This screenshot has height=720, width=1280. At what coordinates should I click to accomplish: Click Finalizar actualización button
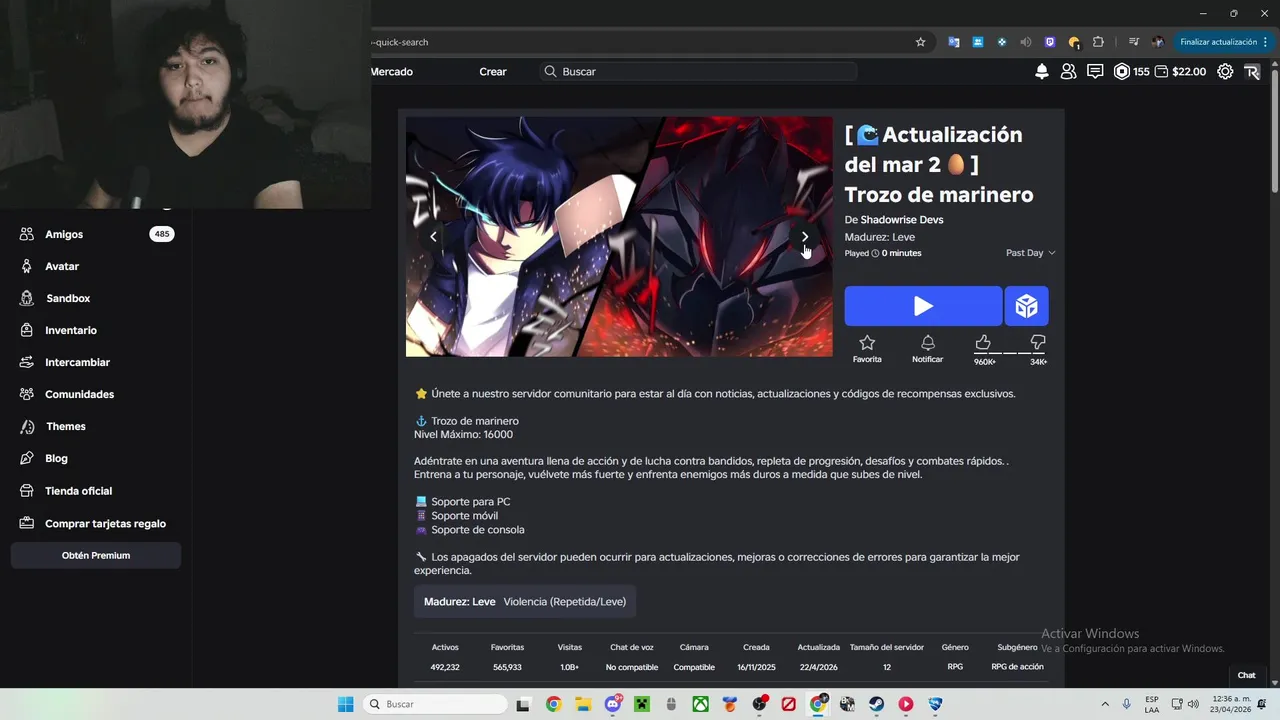tap(1224, 42)
